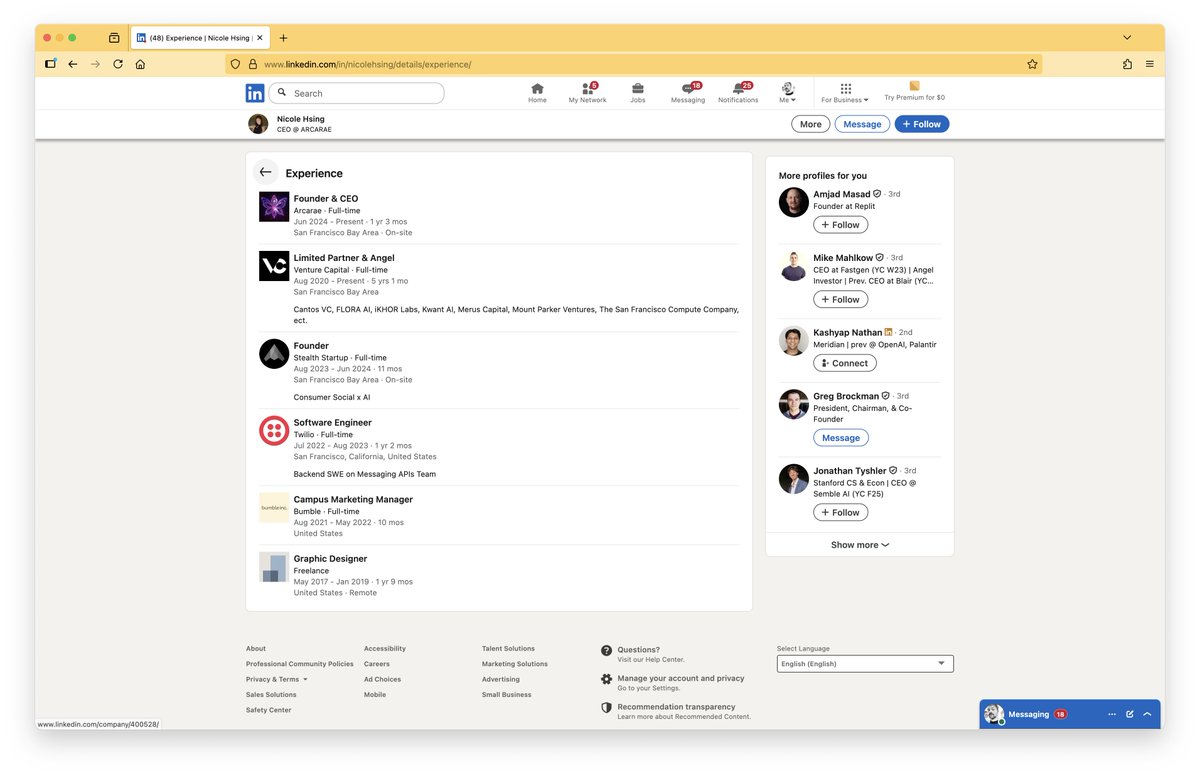Expand the For Business grid menu
Image resolution: width=1200 pixels, height=776 pixels.
pyautogui.click(x=845, y=93)
